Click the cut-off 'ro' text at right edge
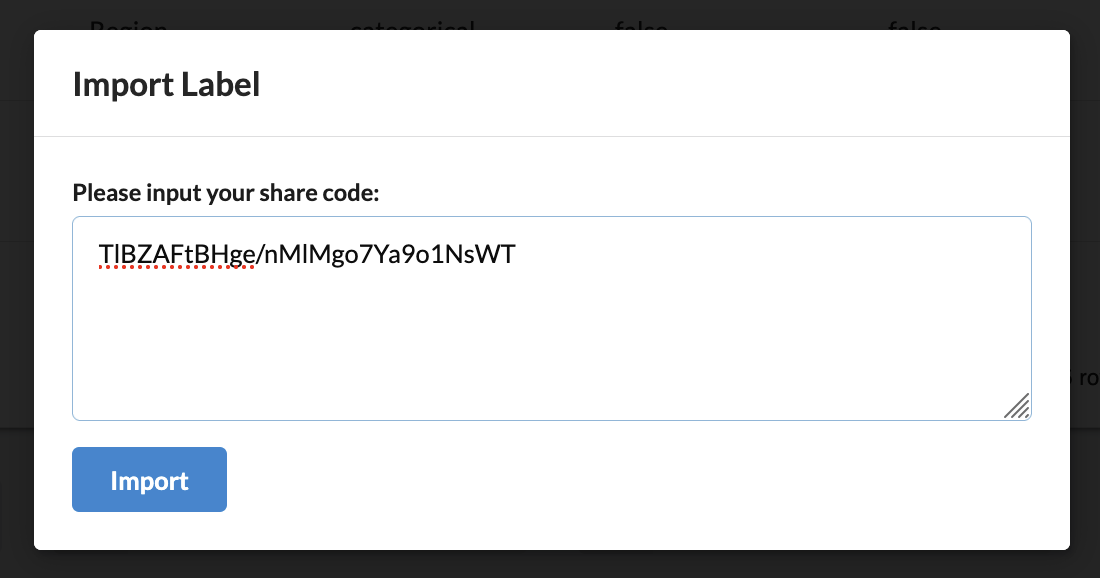The width and height of the screenshot is (1100, 578). point(1089,378)
